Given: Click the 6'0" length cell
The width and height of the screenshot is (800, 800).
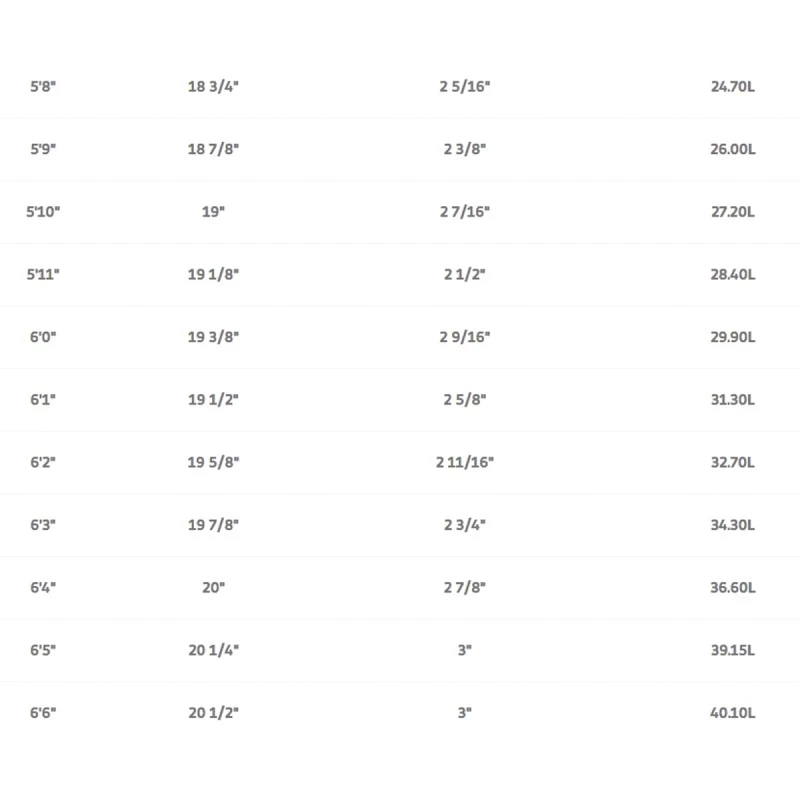Looking at the screenshot, I should [43, 337].
